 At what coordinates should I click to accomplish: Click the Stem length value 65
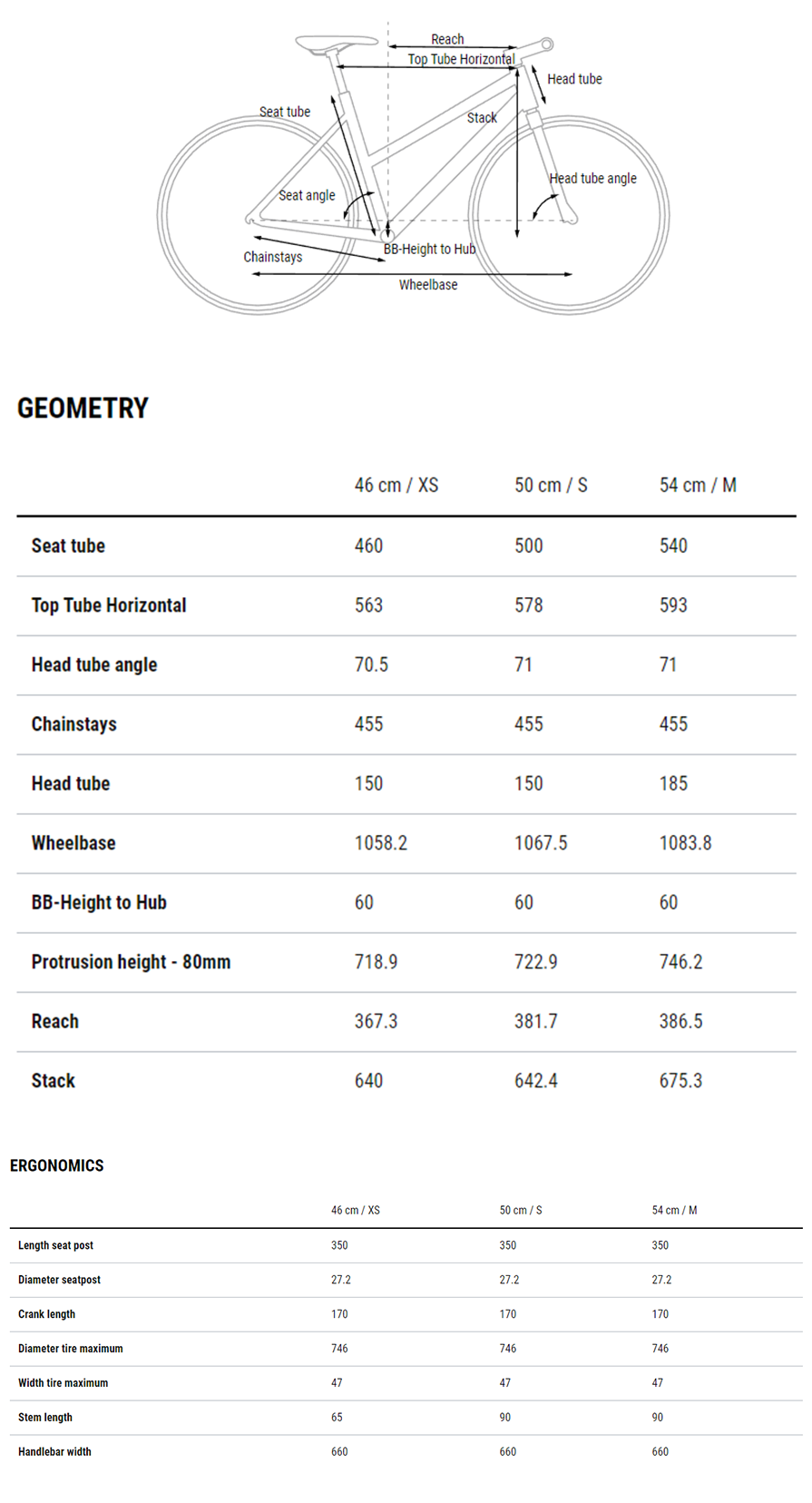click(337, 1418)
